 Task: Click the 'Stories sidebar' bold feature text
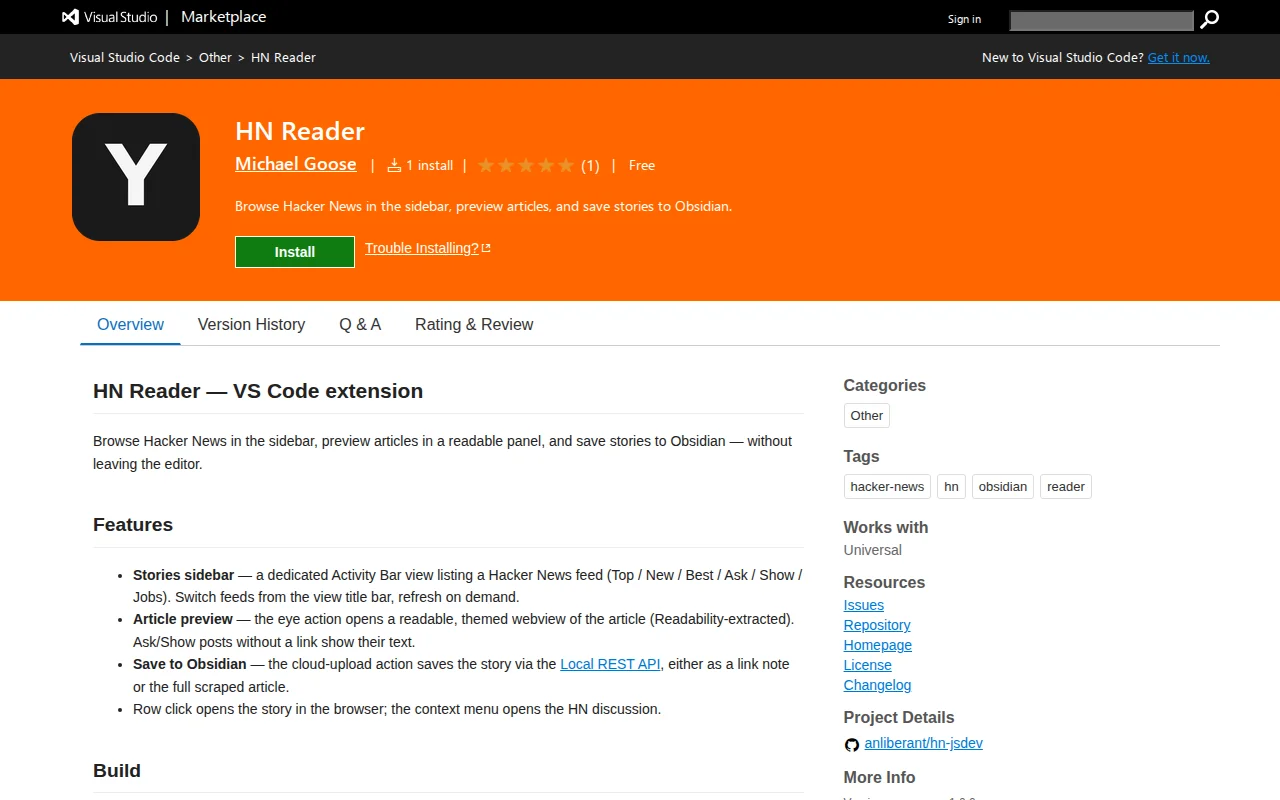tap(184, 575)
